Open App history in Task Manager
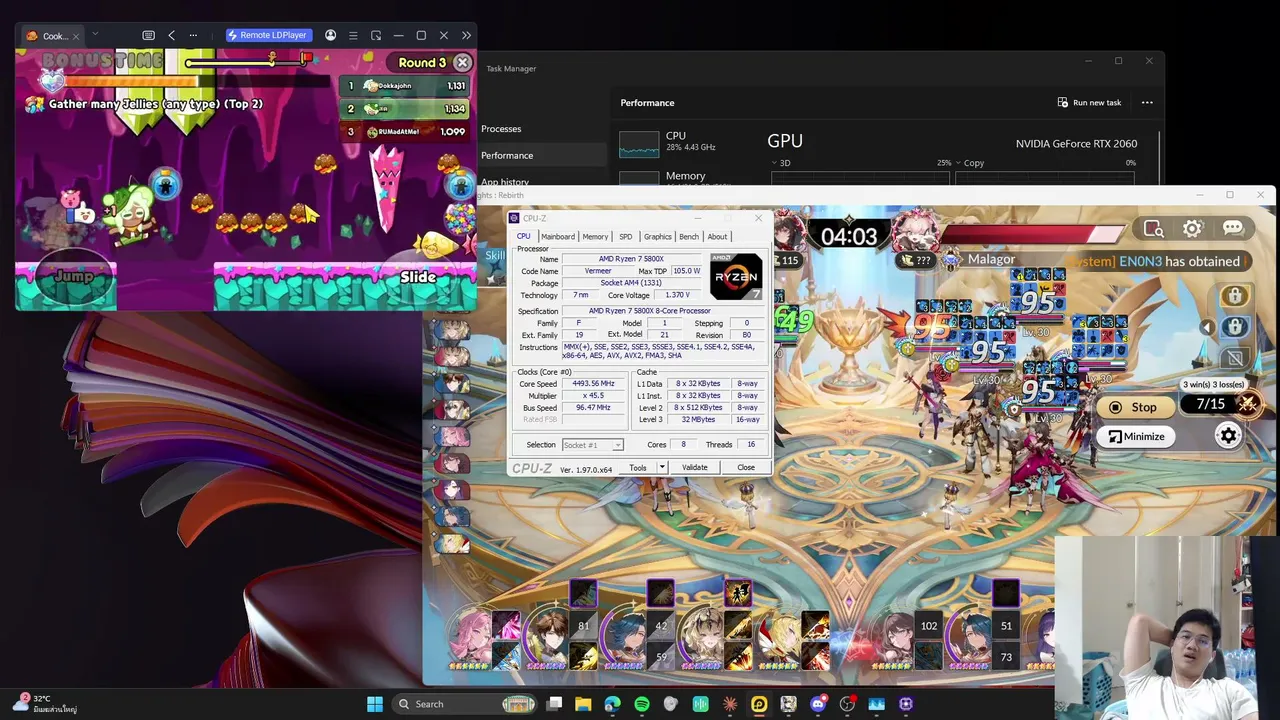This screenshot has height=720, width=1280. [505, 182]
